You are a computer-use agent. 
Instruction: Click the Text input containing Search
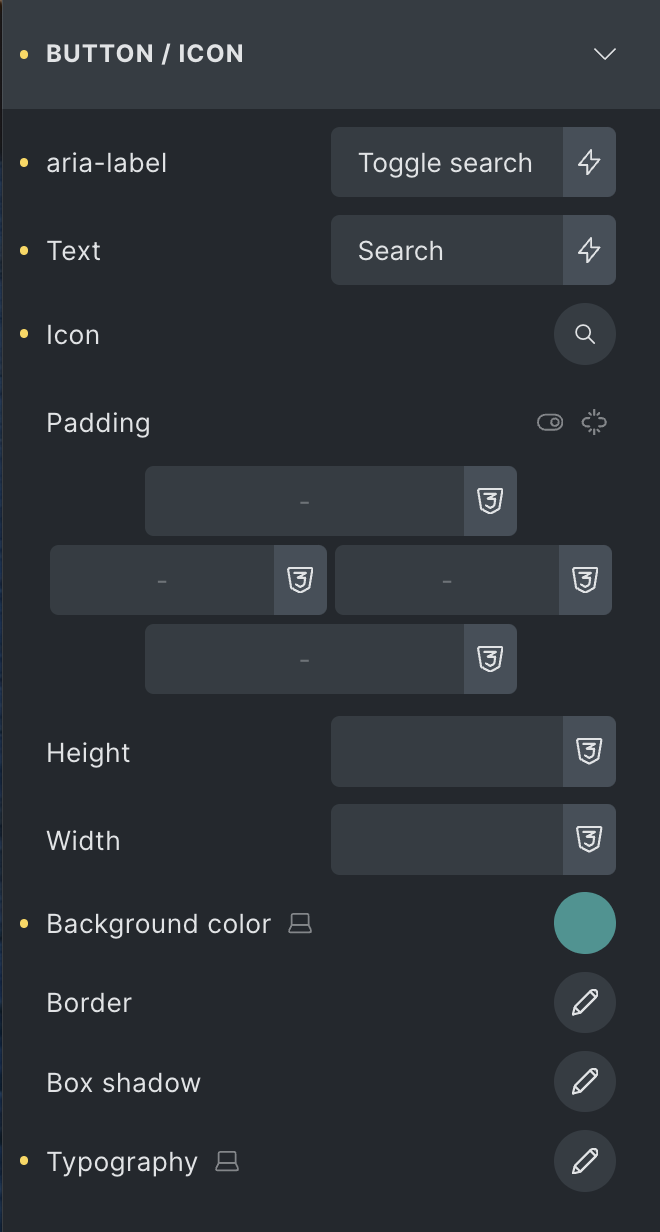click(x=447, y=250)
